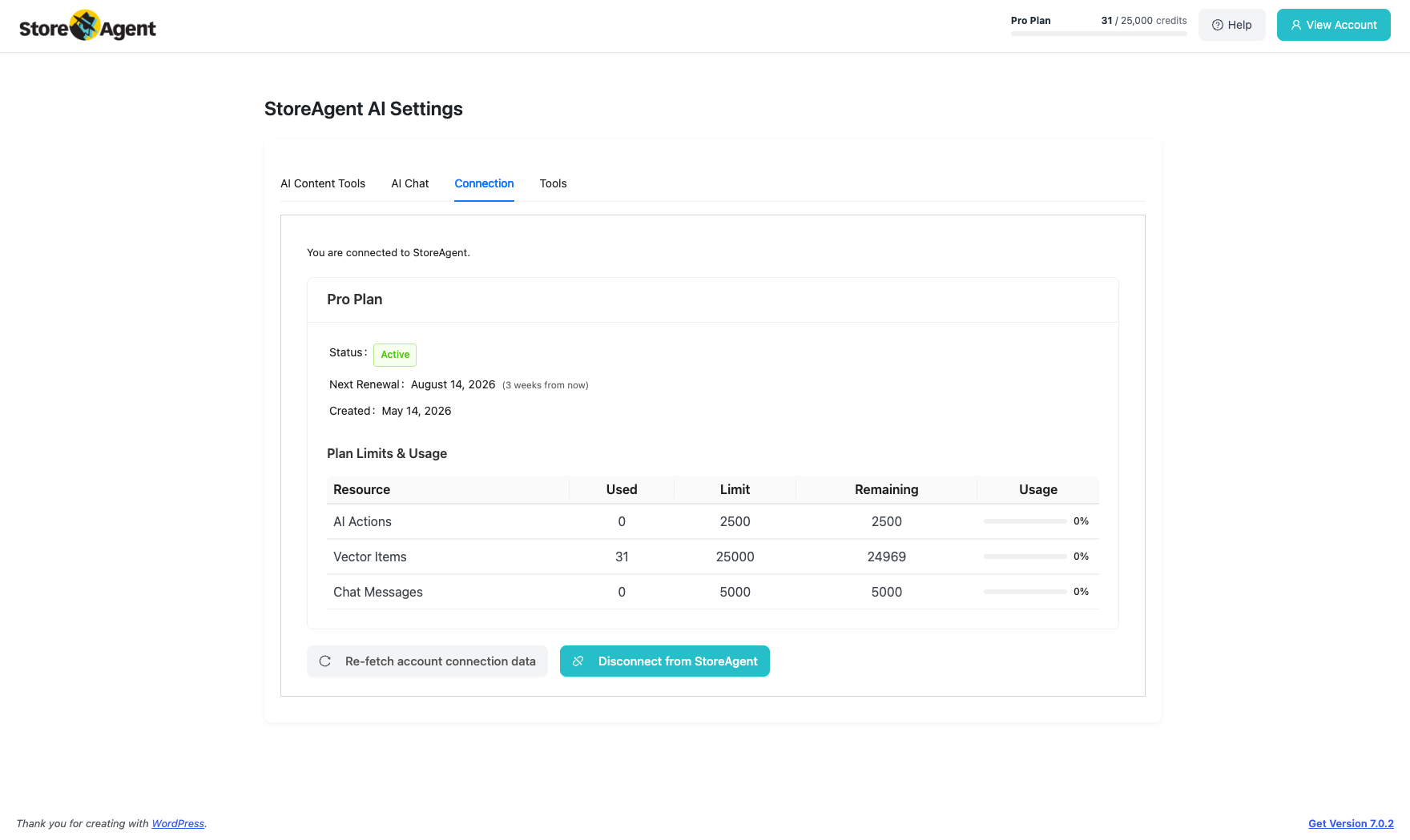
Task: Click the Active status badge
Action: pos(395,355)
